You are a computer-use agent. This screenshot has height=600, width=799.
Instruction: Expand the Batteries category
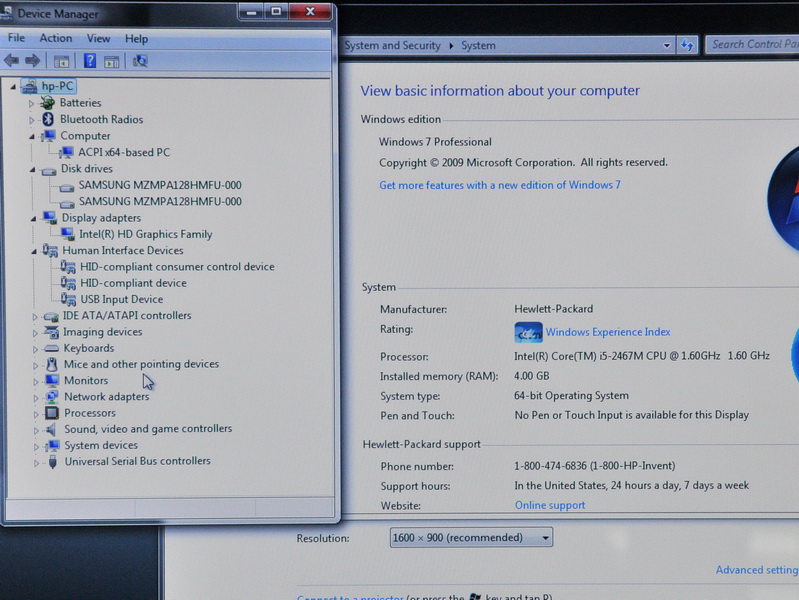pyautogui.click(x=31, y=103)
